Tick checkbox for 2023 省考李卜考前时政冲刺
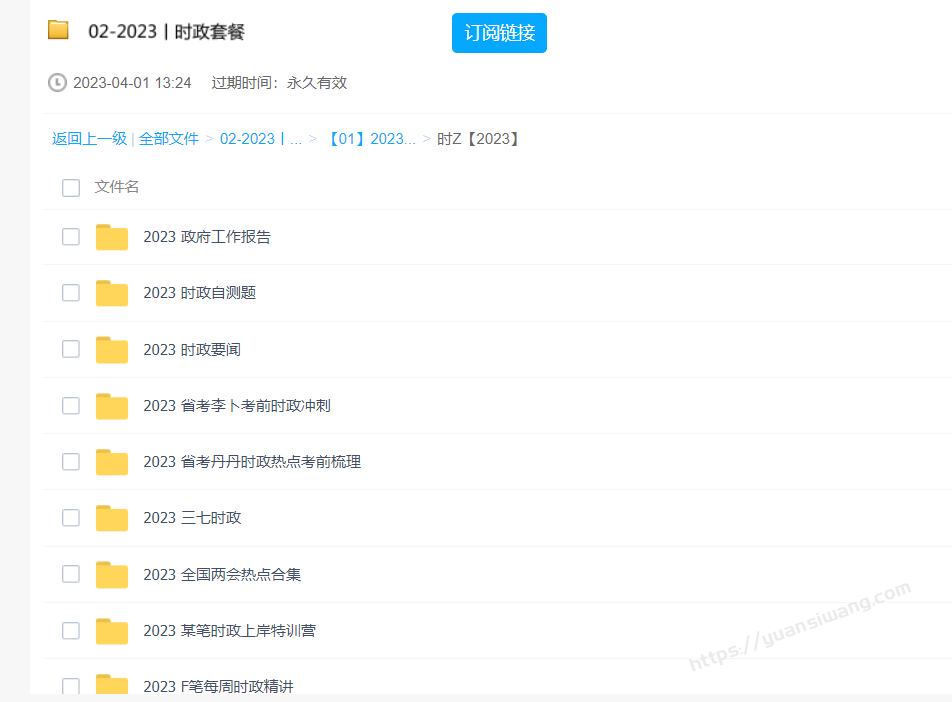Screen dimensions: 952x702 pyautogui.click(x=71, y=406)
